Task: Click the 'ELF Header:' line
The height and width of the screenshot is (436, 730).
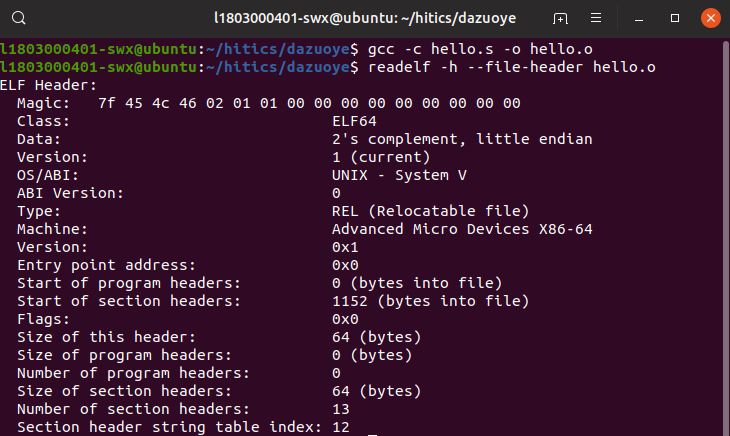Action: 48,85
